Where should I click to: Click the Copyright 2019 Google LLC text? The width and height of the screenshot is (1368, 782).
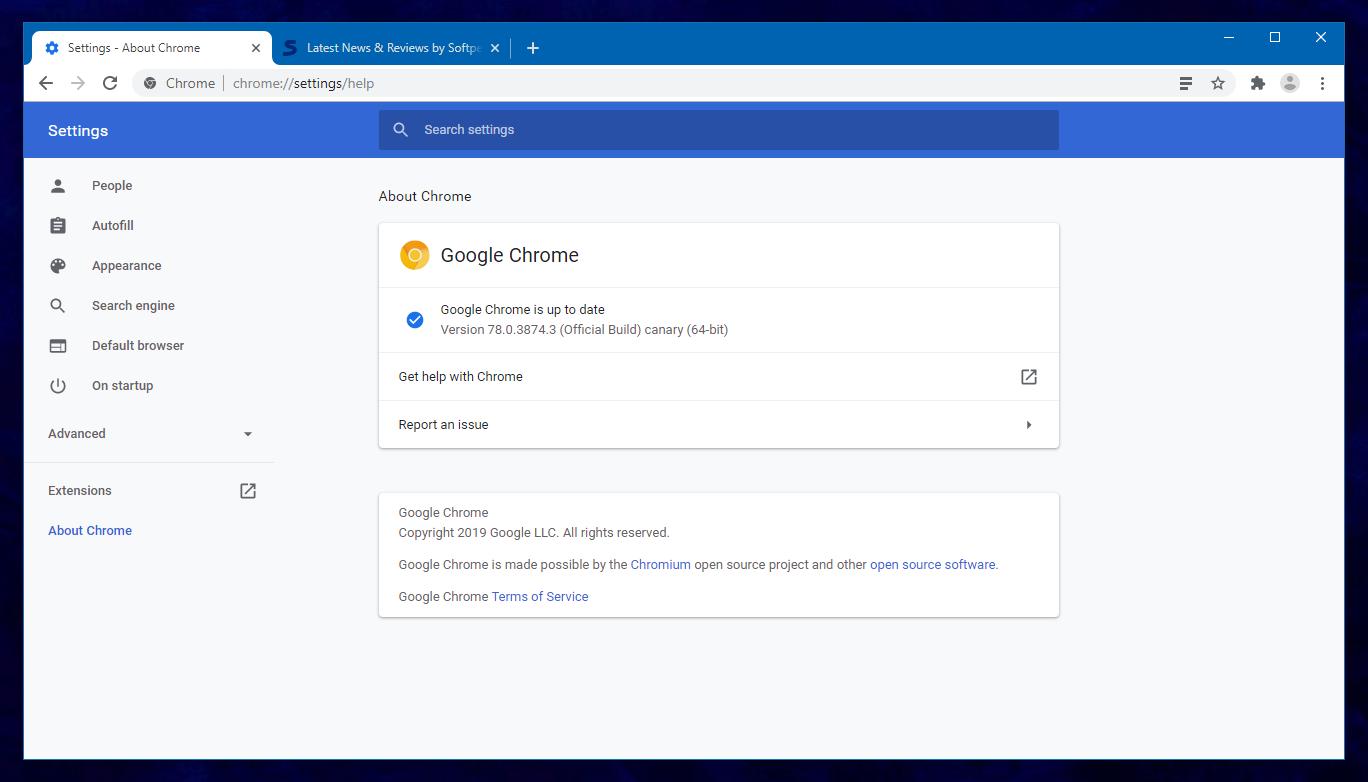point(534,533)
